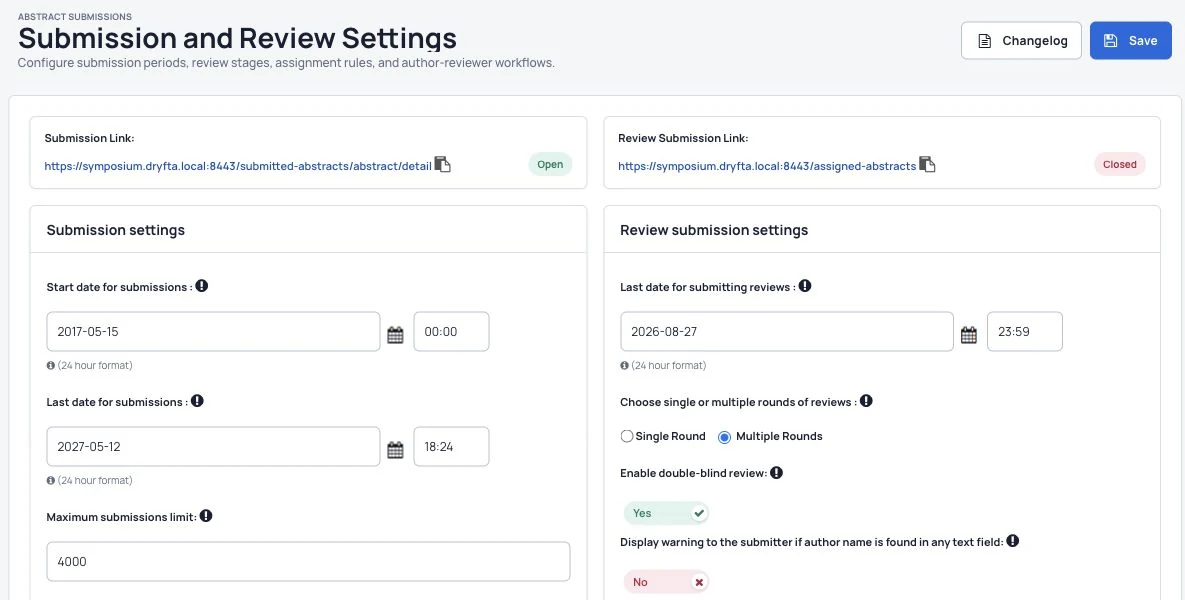Copy the Review Submission Link to clipboard
This screenshot has width=1185, height=600.
click(927, 165)
